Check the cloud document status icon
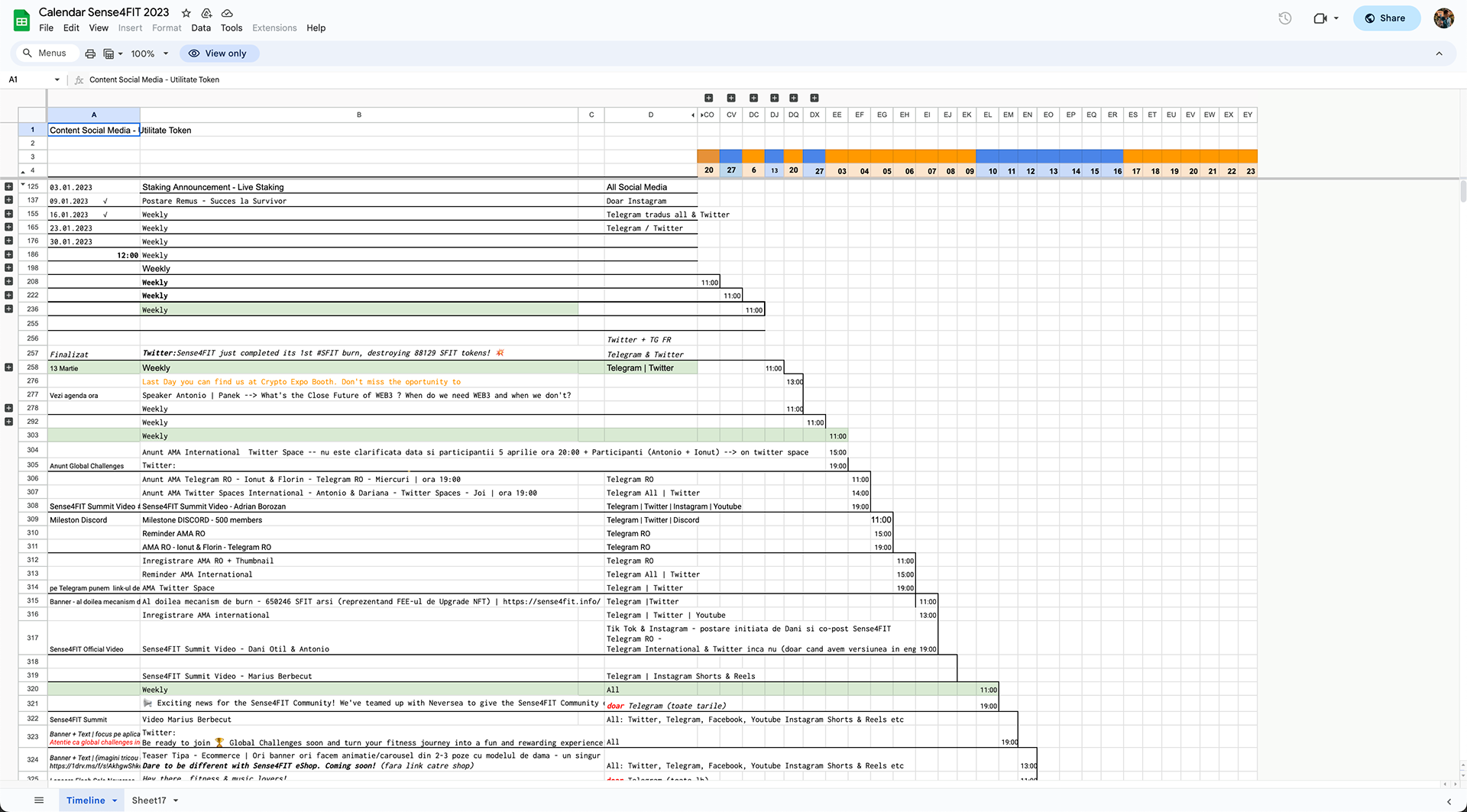 (x=227, y=13)
